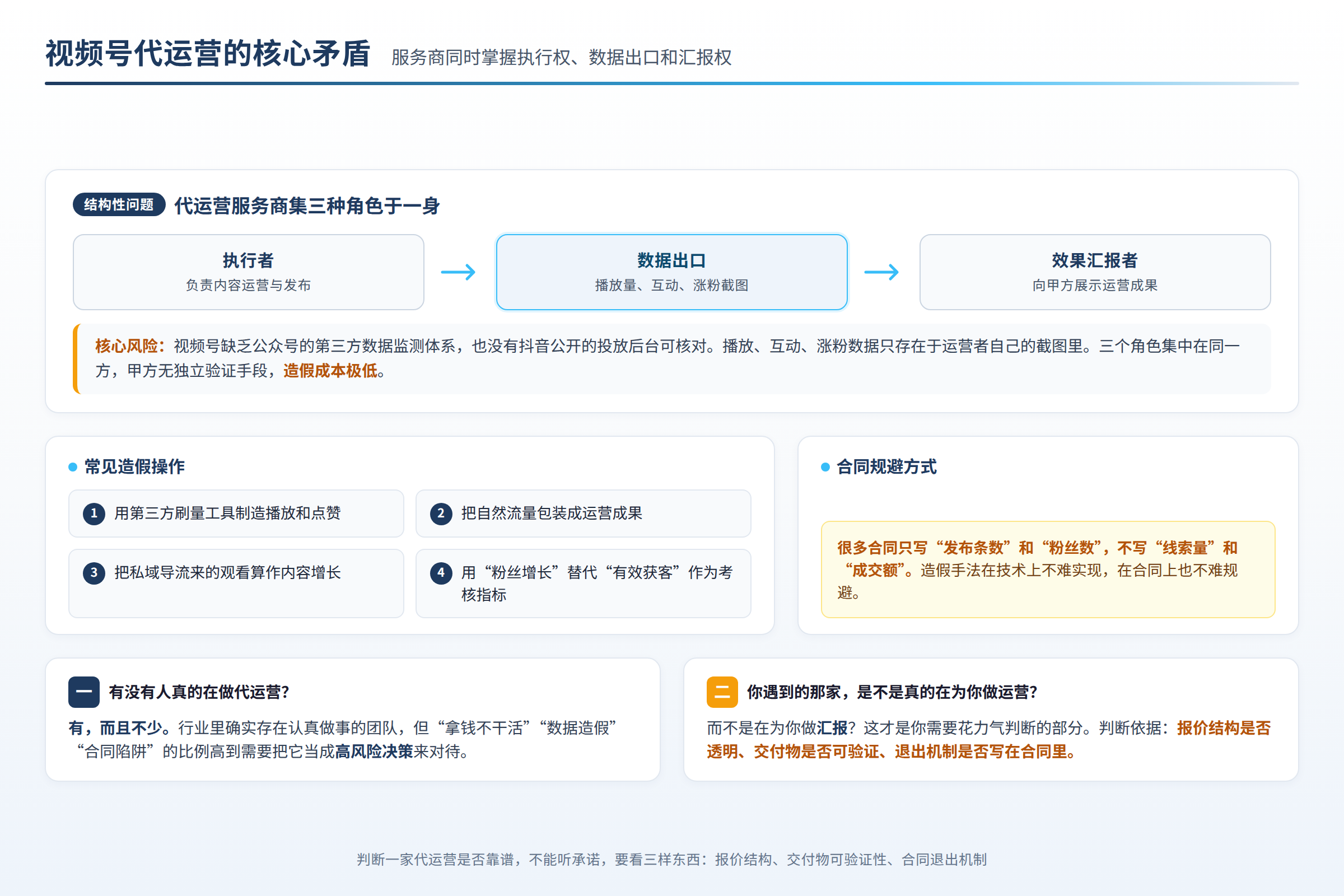Click the title 视频号代运营的核心矛盾

(208, 54)
